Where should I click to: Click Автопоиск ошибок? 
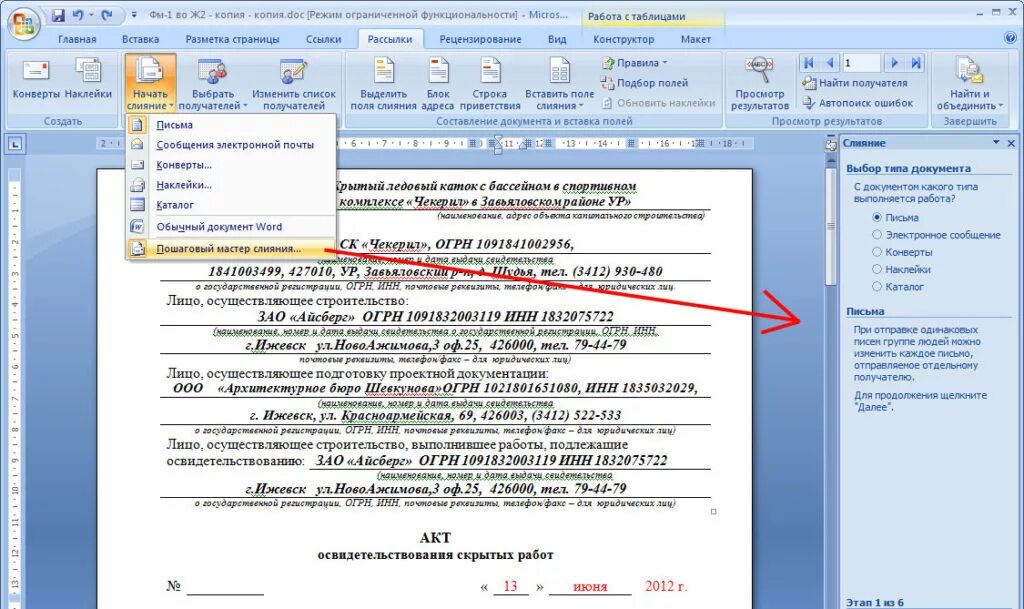857,102
